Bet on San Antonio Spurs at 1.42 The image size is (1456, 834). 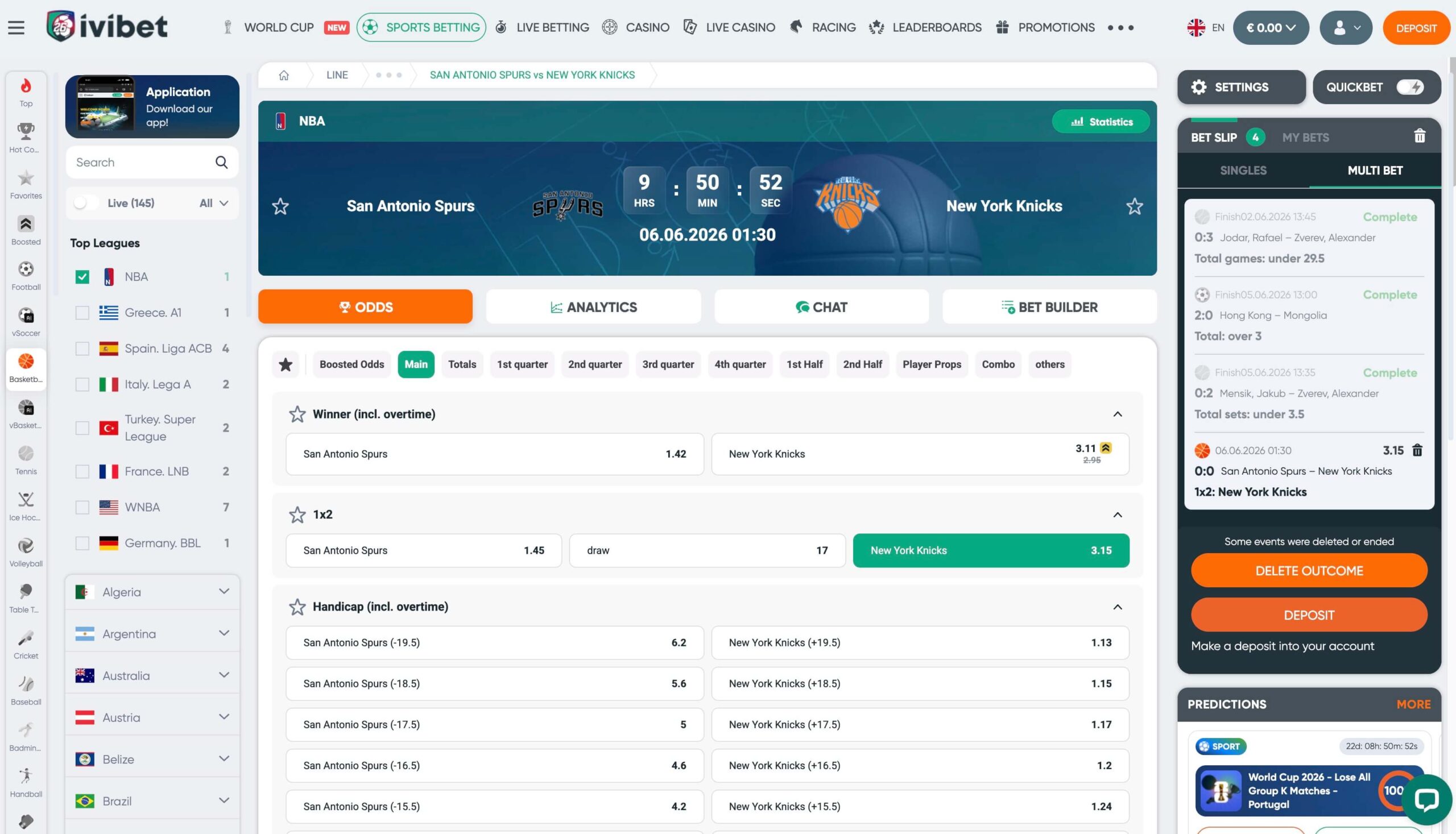[494, 454]
